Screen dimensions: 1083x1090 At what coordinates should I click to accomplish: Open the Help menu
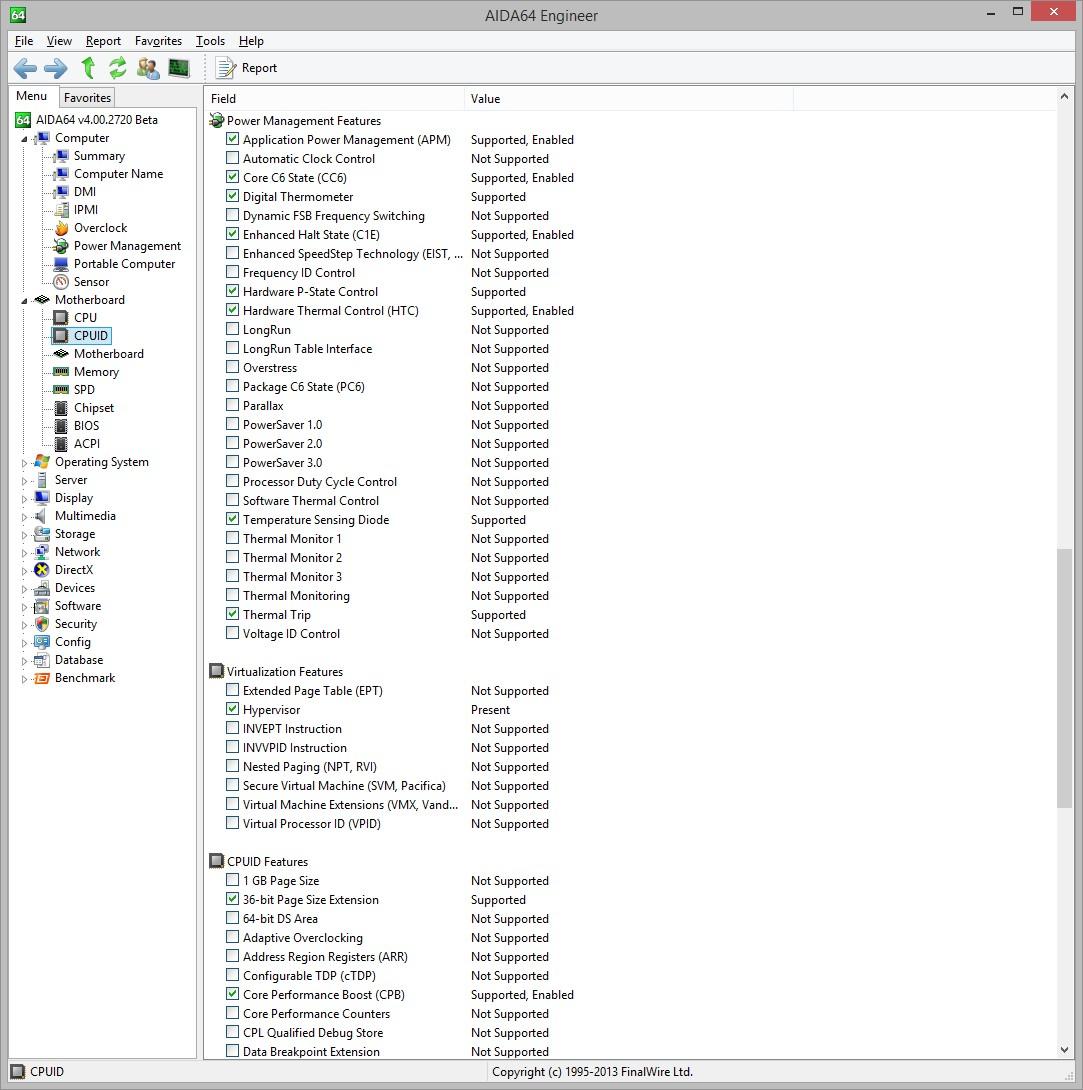click(x=251, y=41)
